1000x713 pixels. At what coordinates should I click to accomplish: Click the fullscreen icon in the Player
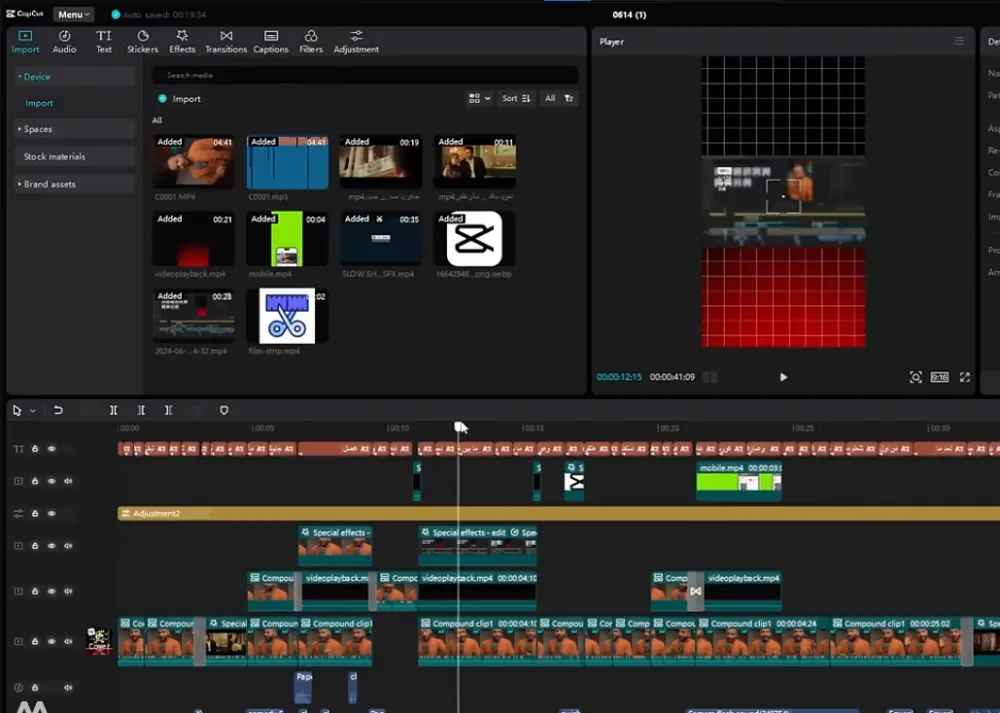[x=964, y=377]
